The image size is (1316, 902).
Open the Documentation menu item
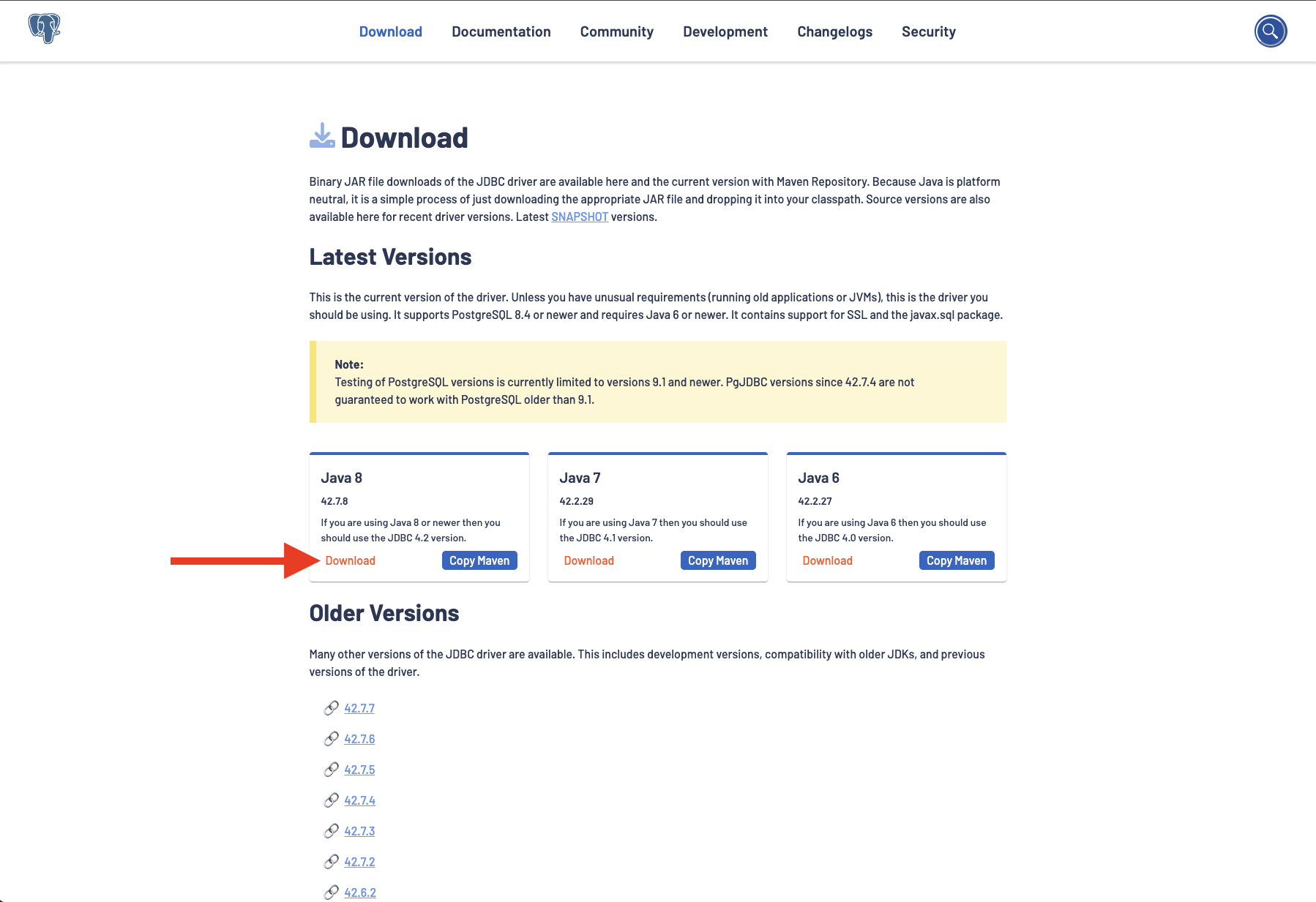501,31
